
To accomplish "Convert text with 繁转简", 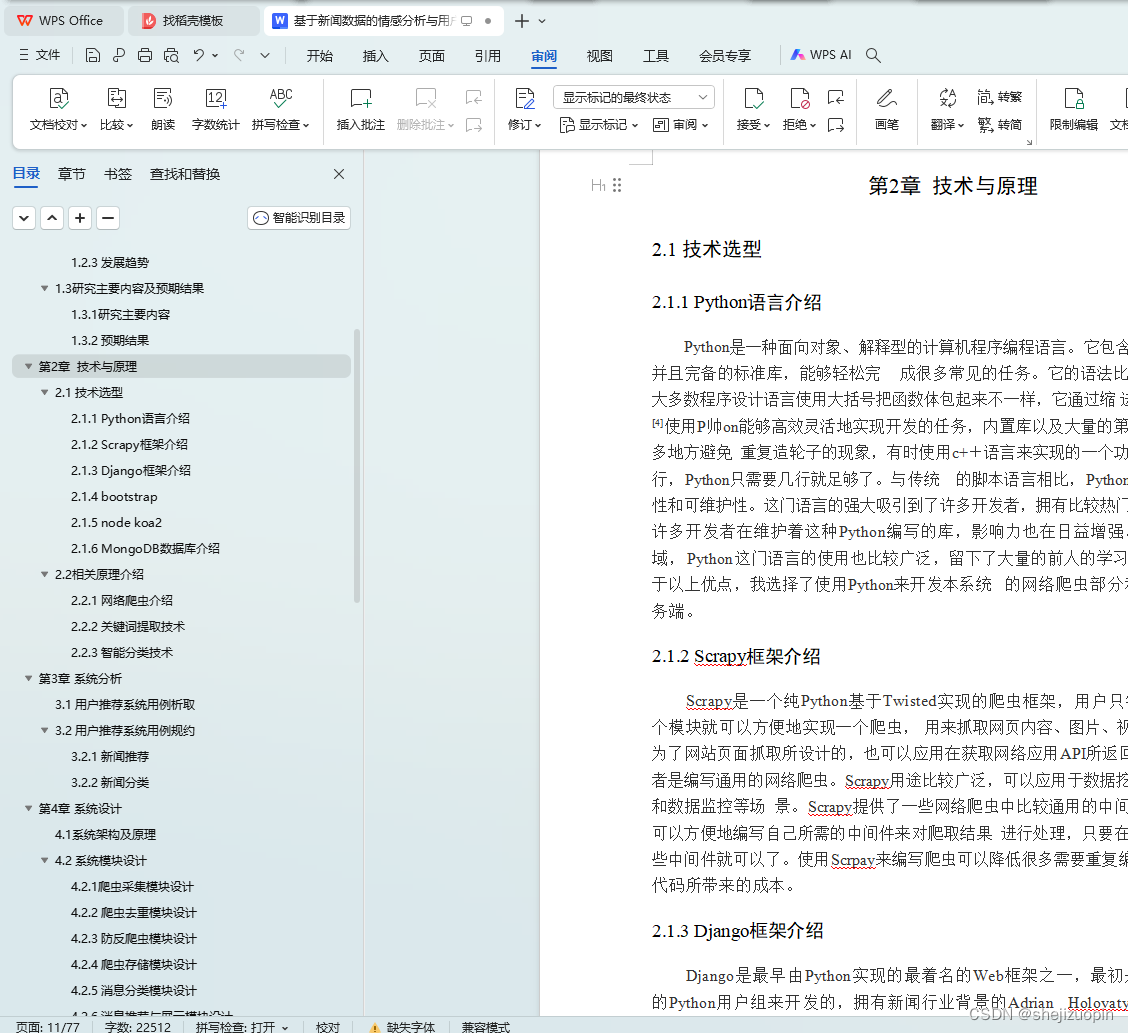I will (999, 124).
